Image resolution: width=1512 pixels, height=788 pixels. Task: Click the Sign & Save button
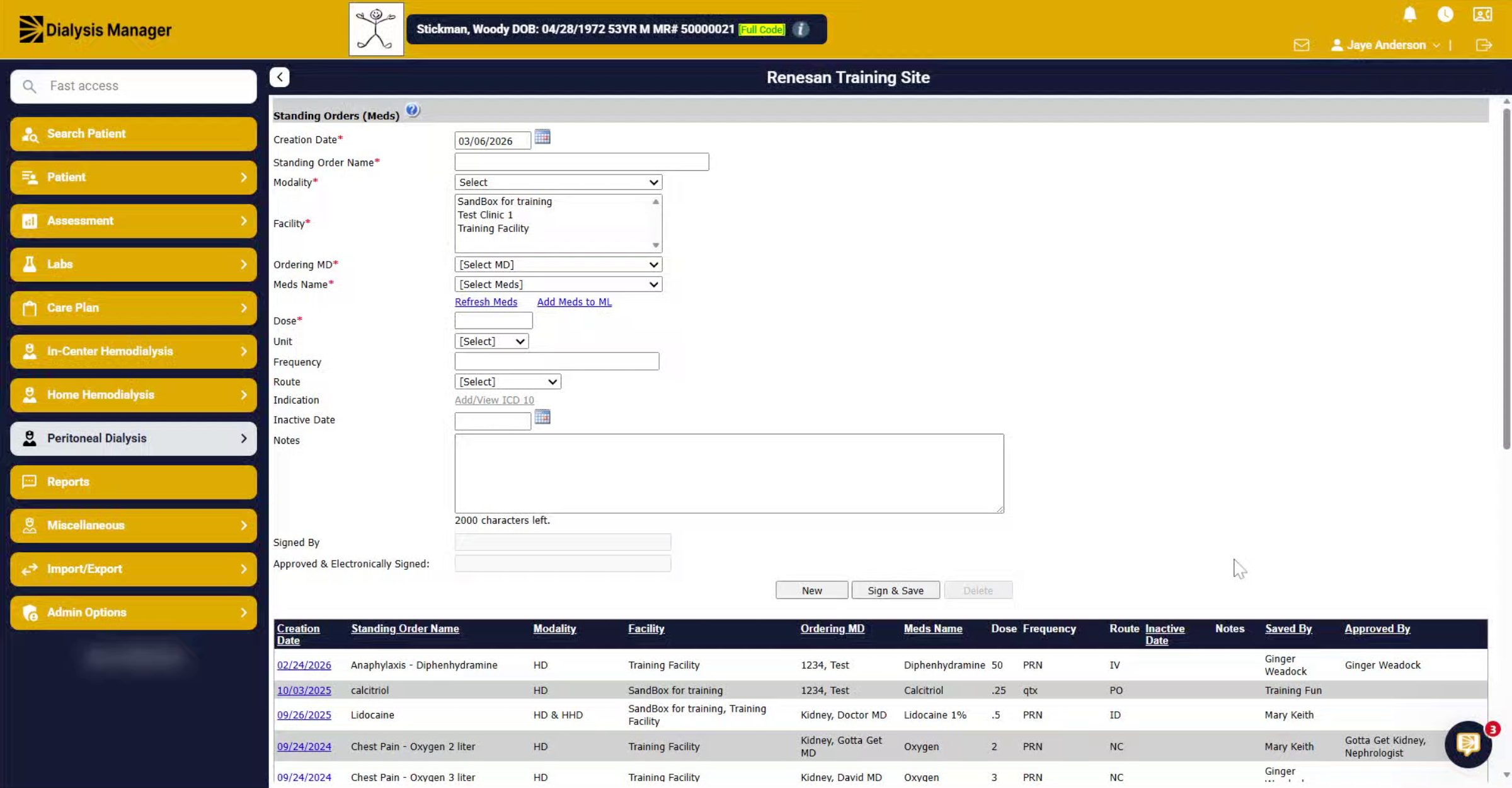(895, 590)
